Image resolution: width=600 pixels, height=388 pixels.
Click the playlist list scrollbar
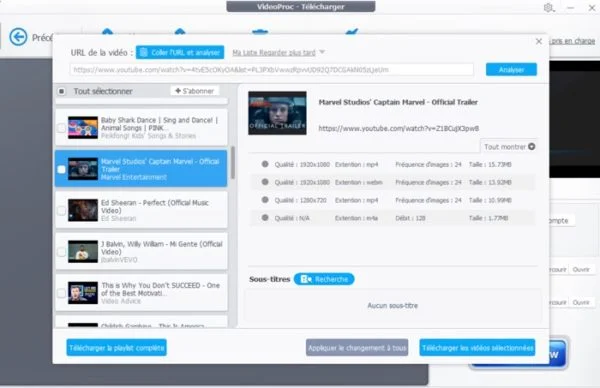pos(233,163)
